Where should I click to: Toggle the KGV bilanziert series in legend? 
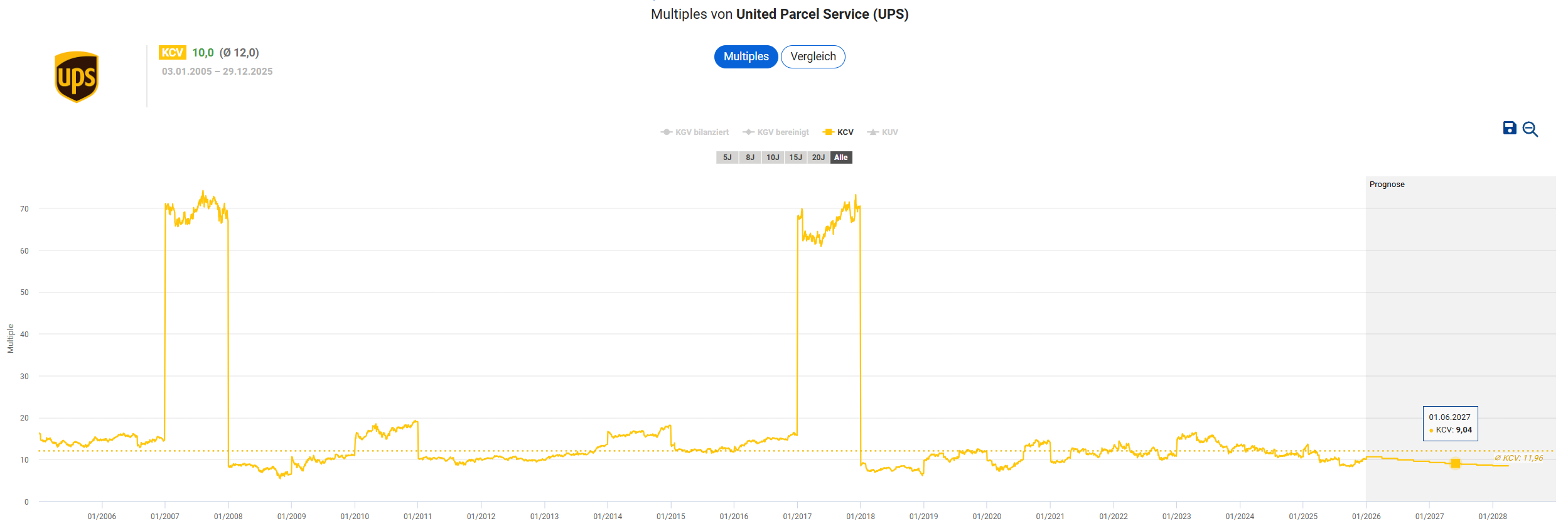point(695,132)
